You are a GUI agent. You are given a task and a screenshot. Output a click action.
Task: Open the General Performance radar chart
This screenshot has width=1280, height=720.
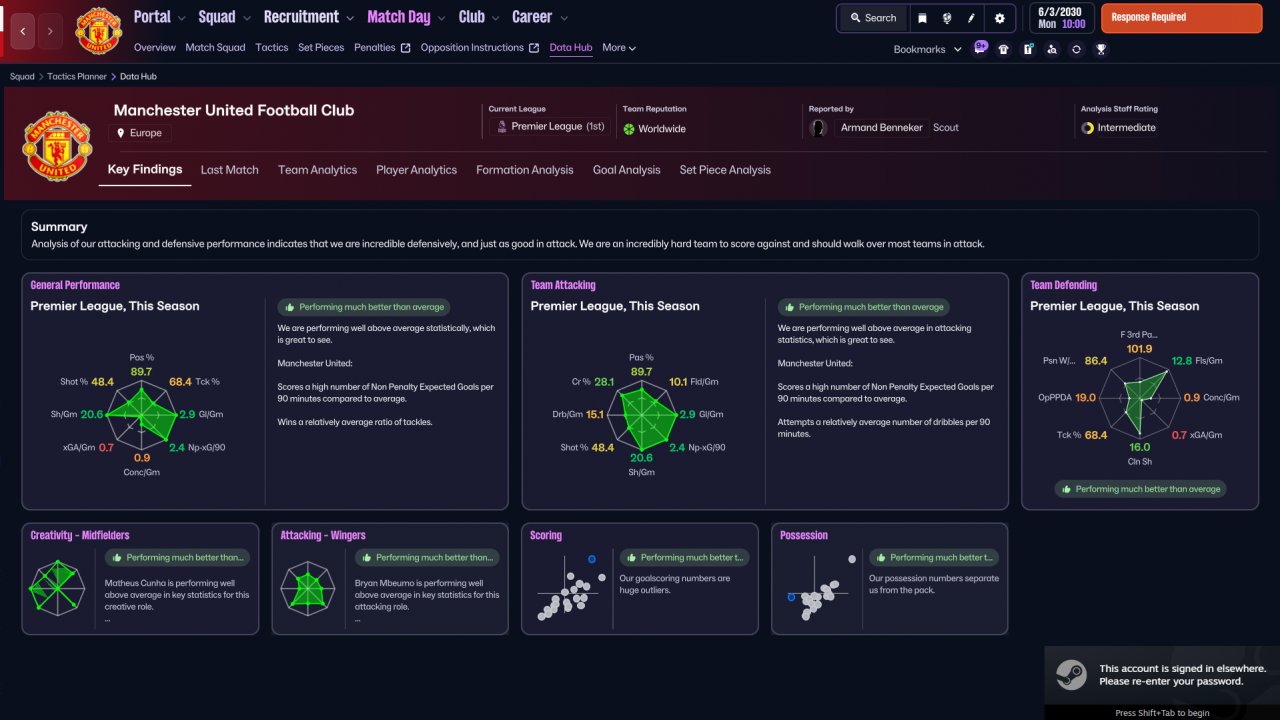[142, 414]
